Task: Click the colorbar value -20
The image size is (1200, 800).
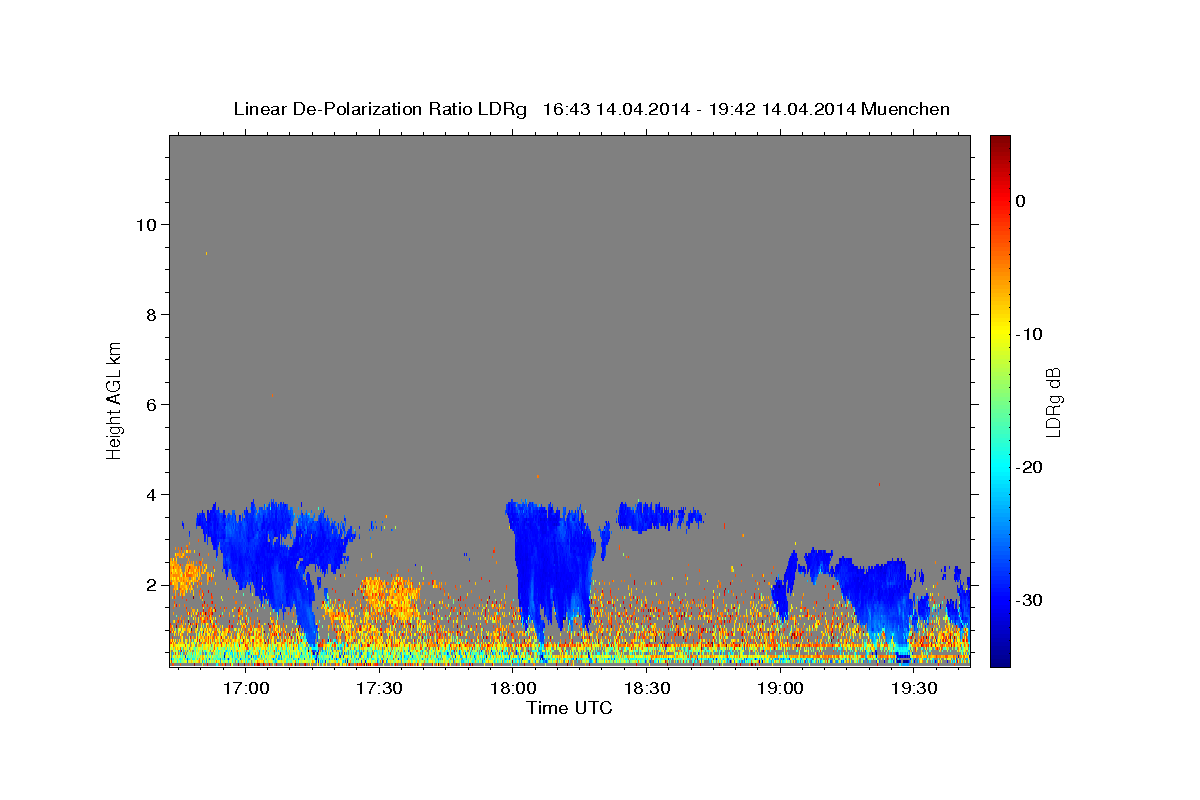Action: pos(1028,467)
